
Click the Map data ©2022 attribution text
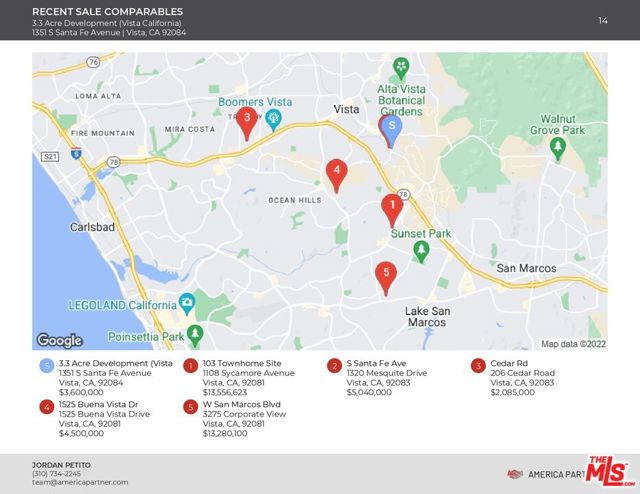573,343
